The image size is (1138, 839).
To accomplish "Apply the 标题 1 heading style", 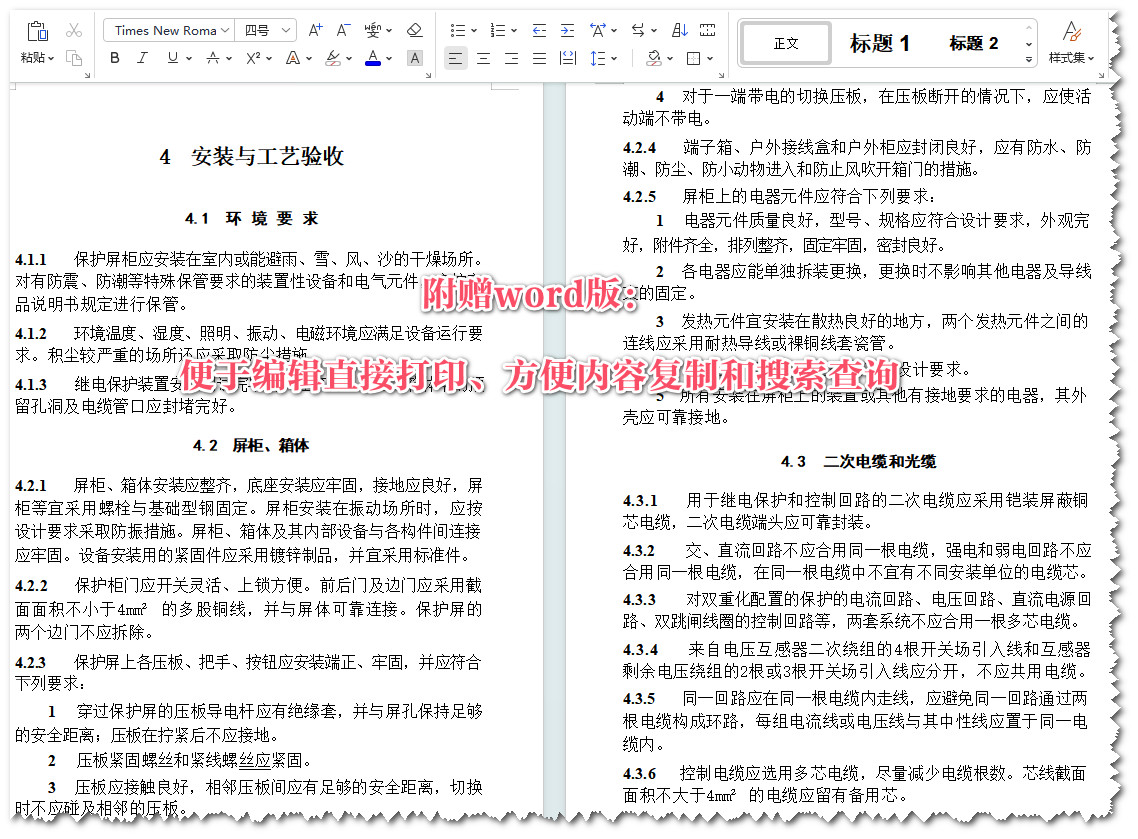I will pos(881,44).
